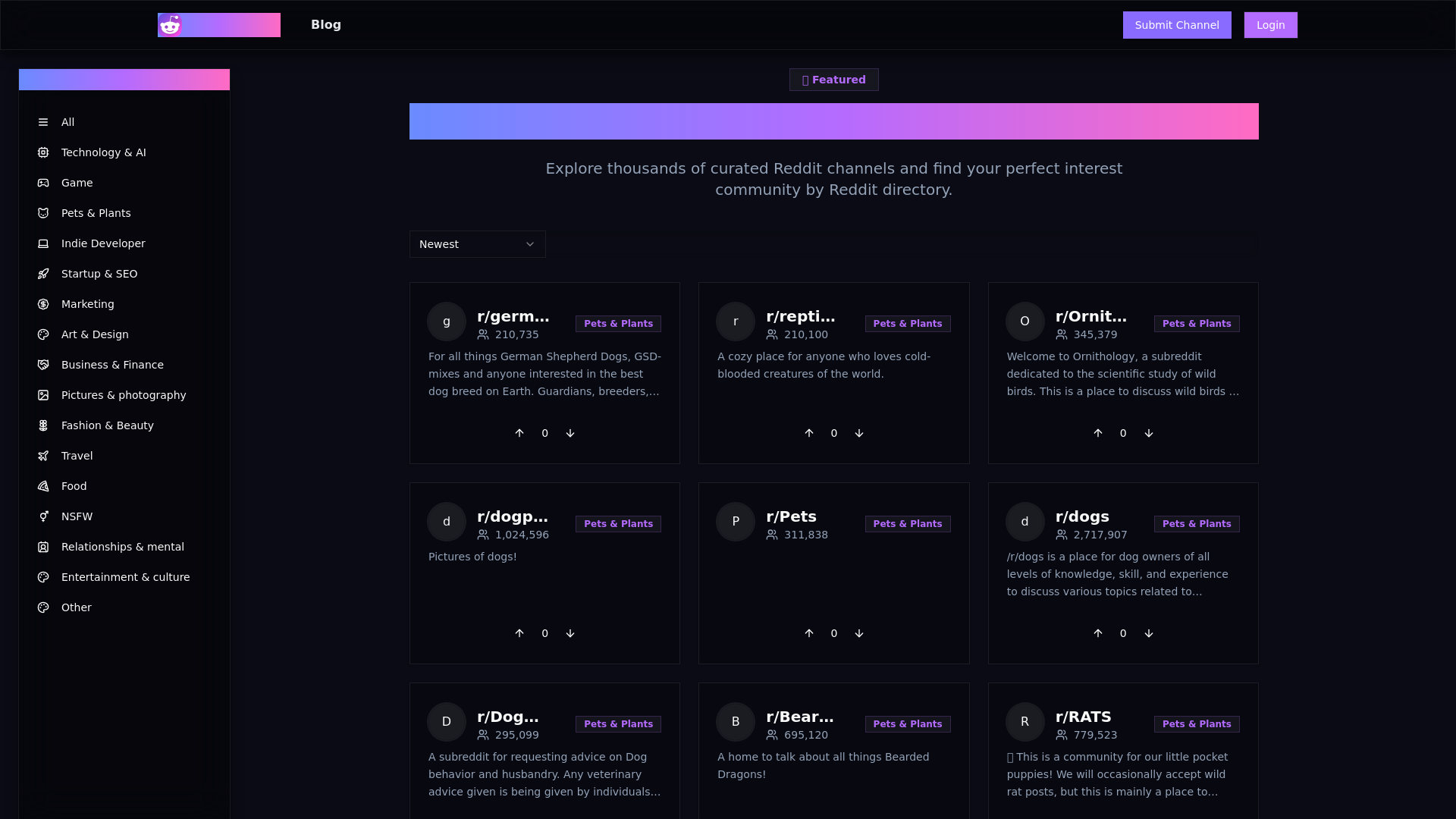Select the Food category

tap(124, 486)
